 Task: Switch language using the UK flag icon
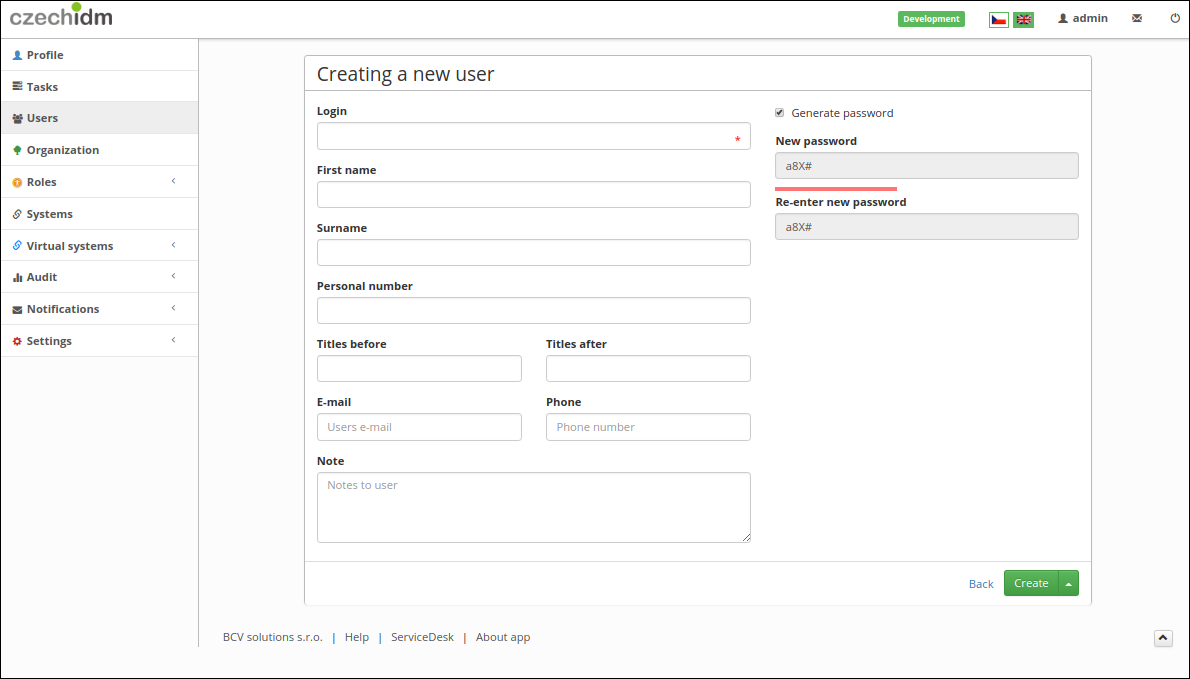point(1023,20)
